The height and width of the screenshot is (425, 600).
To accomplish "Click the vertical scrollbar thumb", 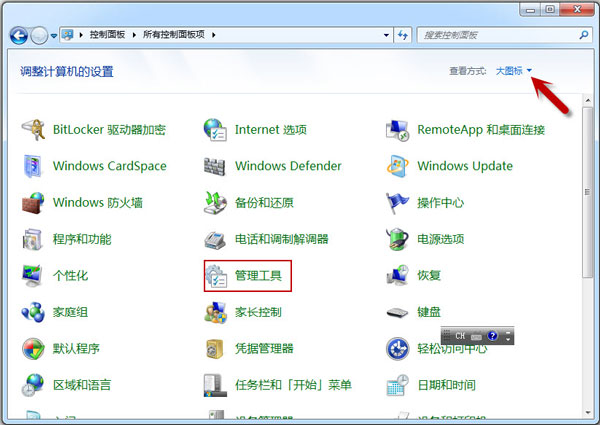I will tap(587, 192).
